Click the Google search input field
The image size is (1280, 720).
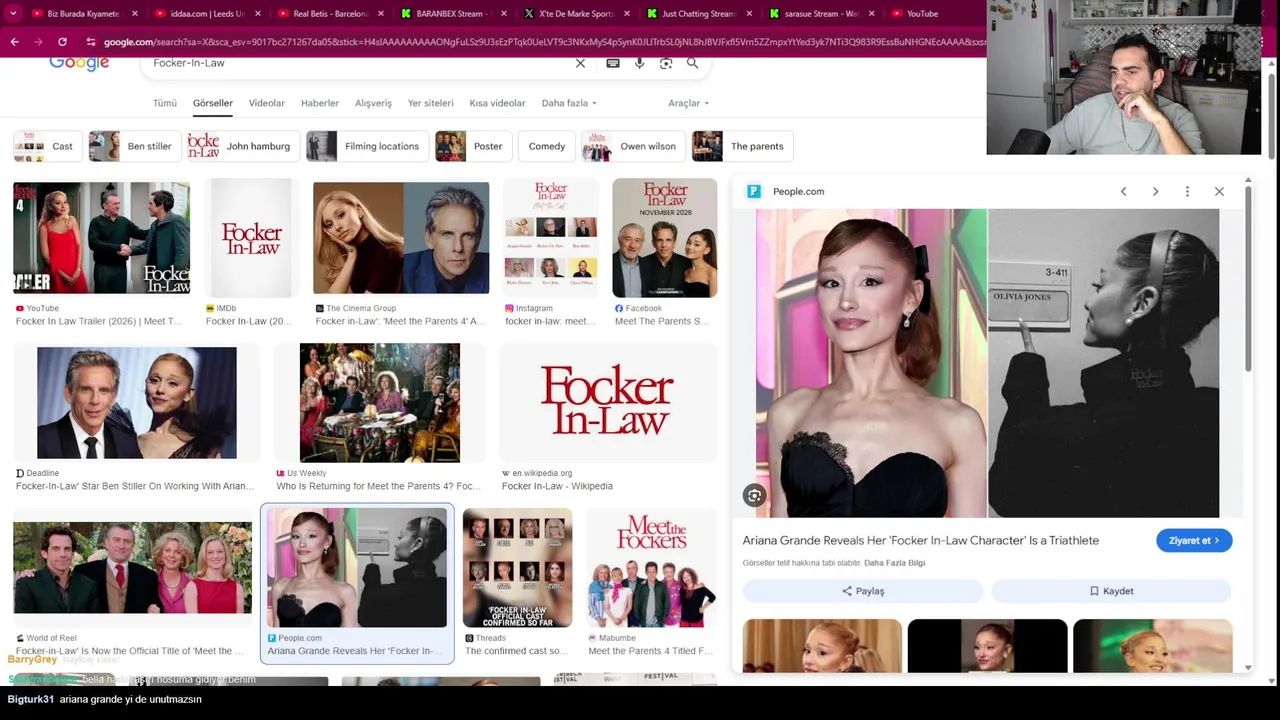360,63
